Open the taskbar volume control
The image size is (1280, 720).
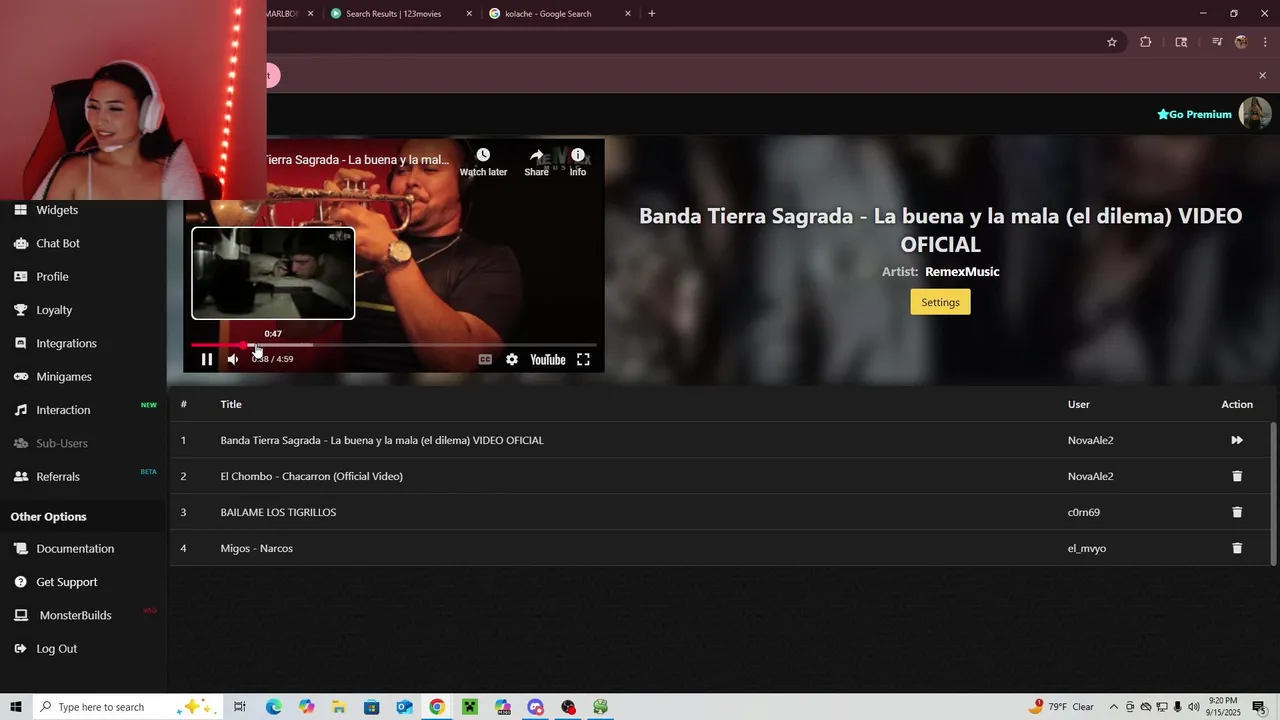coord(1194,707)
